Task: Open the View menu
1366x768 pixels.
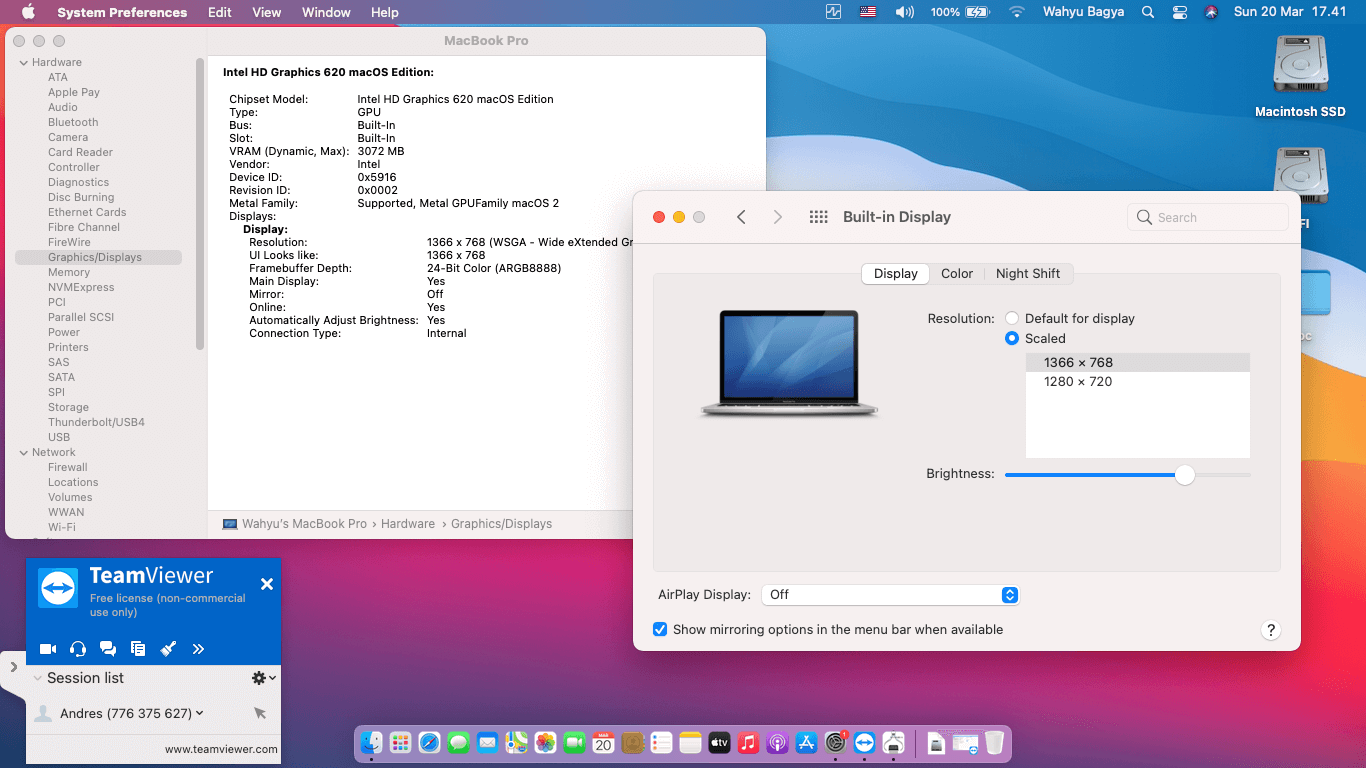Action: click(x=267, y=12)
